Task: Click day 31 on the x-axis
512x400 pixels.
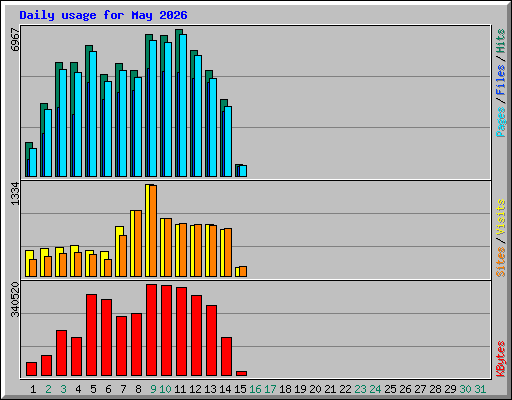Action: pyautogui.click(x=480, y=389)
